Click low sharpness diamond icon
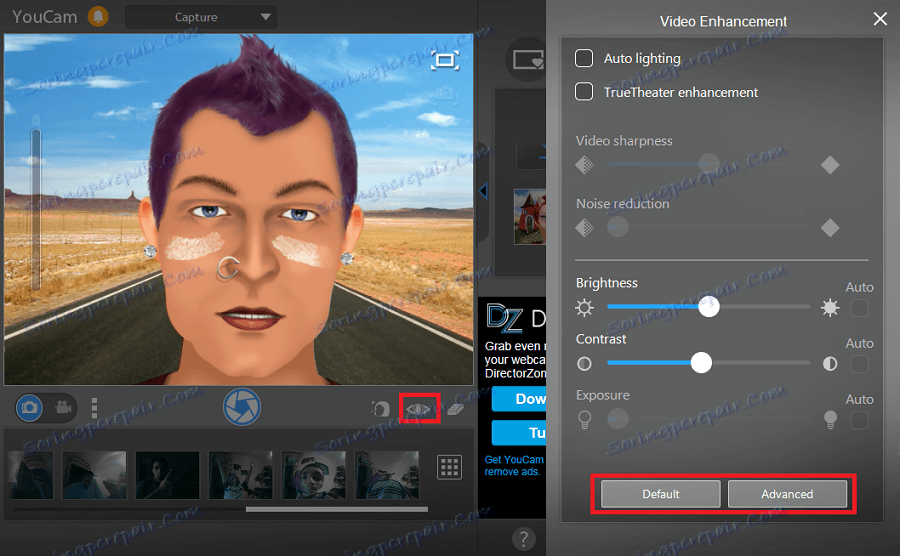This screenshot has width=900, height=556. click(584, 165)
